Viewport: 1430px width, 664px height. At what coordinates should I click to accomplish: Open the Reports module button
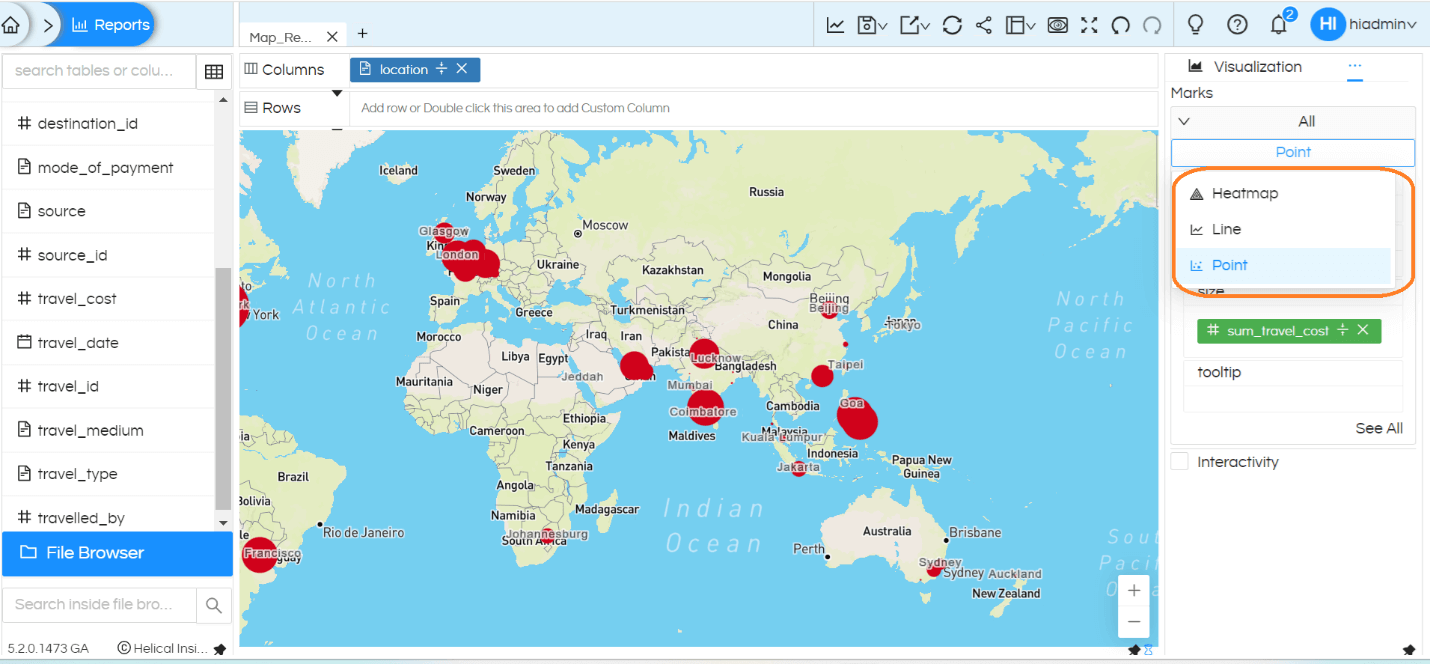tap(110, 25)
